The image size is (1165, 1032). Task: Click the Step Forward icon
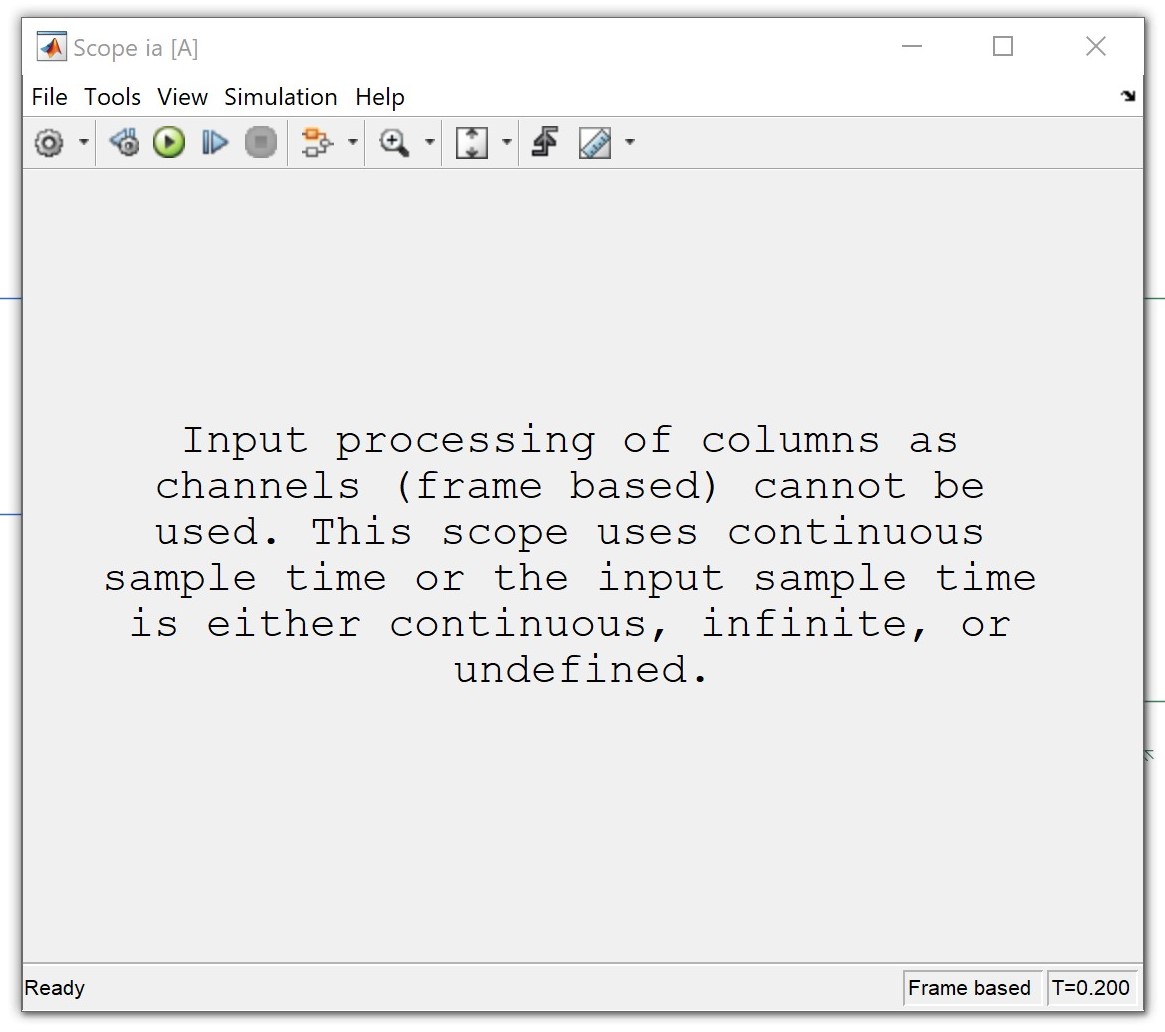[214, 143]
